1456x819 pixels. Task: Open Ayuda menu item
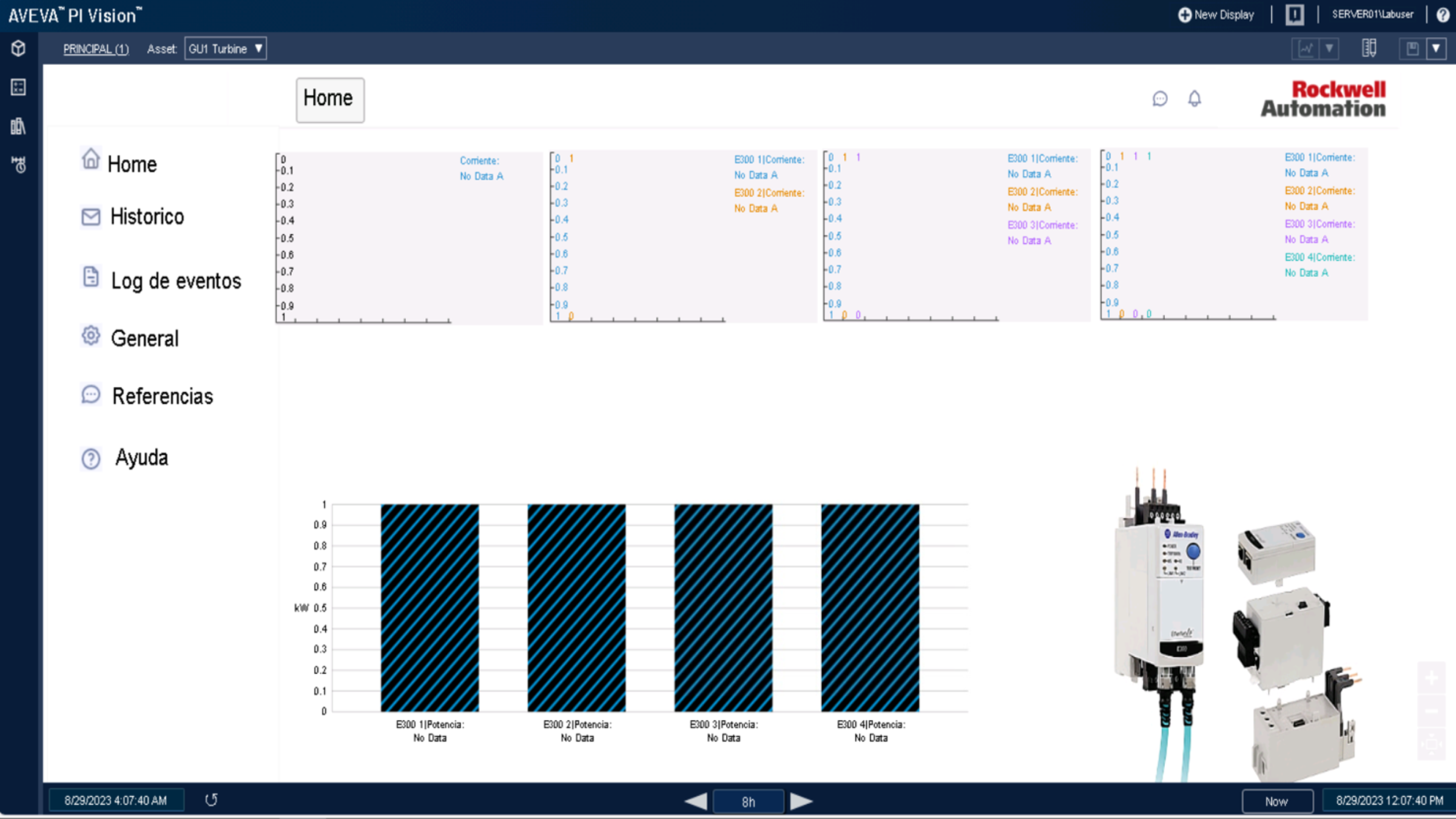click(141, 457)
